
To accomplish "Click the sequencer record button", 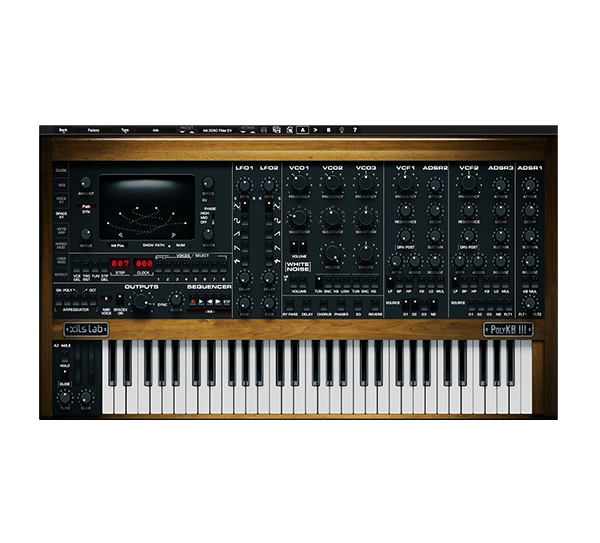I will tap(193, 302).
